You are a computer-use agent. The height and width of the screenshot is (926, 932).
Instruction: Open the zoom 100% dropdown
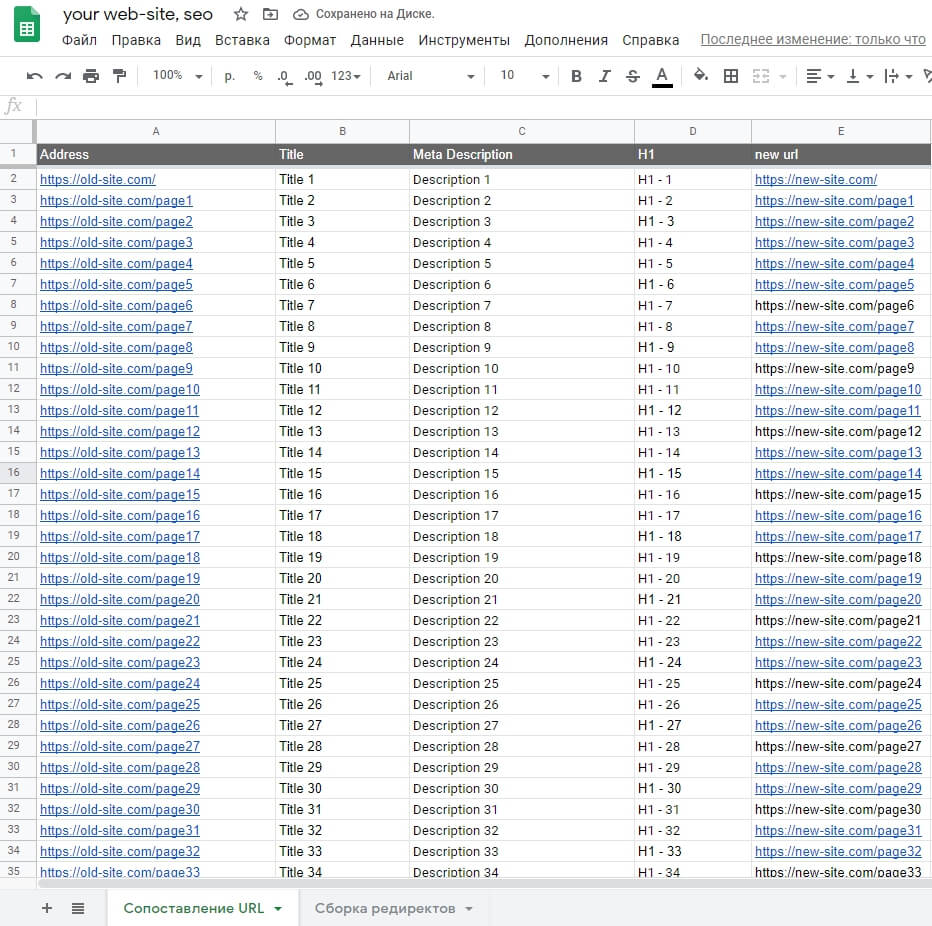pos(178,75)
